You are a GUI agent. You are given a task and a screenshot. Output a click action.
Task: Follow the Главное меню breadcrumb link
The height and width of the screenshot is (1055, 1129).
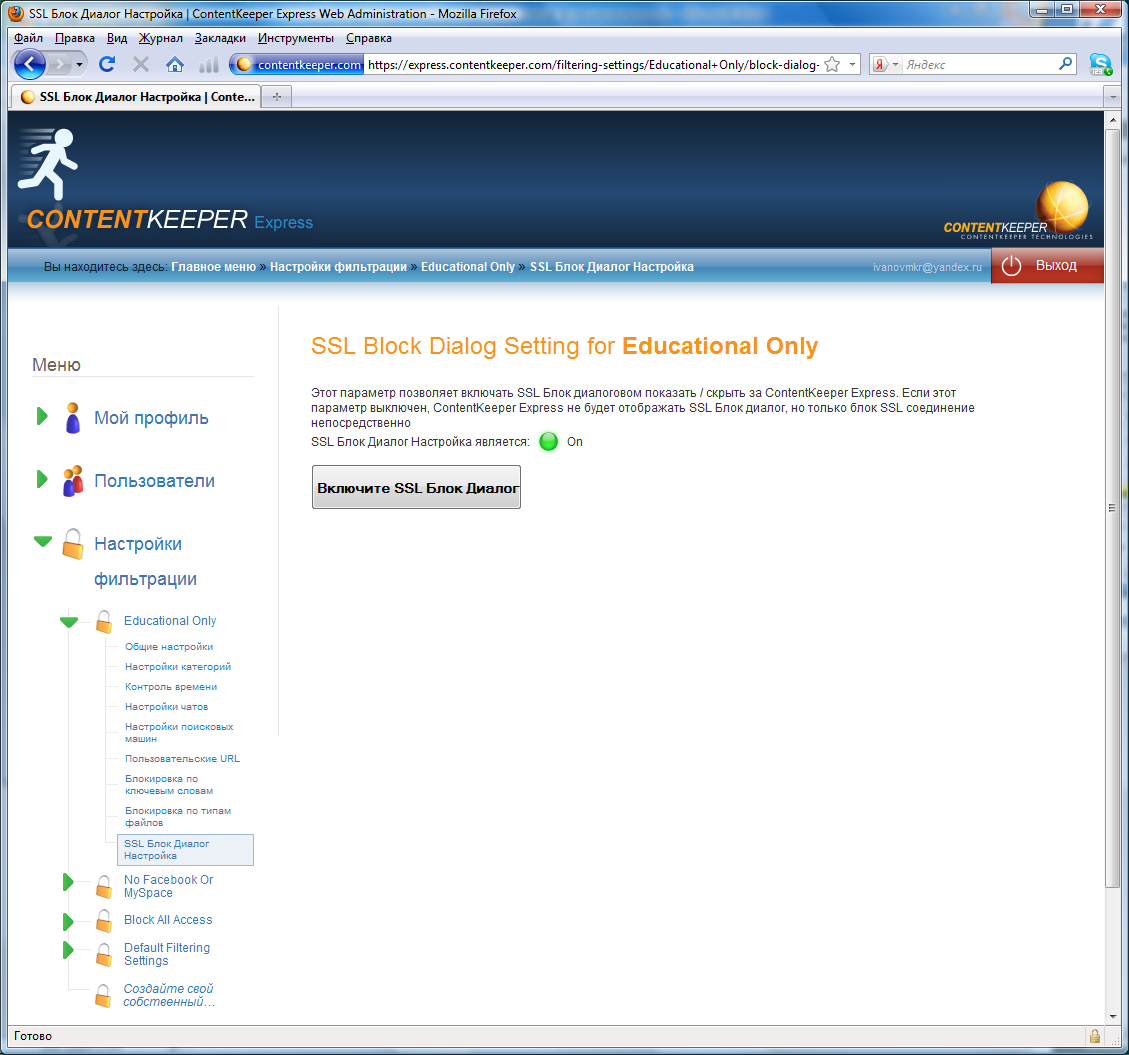214,266
